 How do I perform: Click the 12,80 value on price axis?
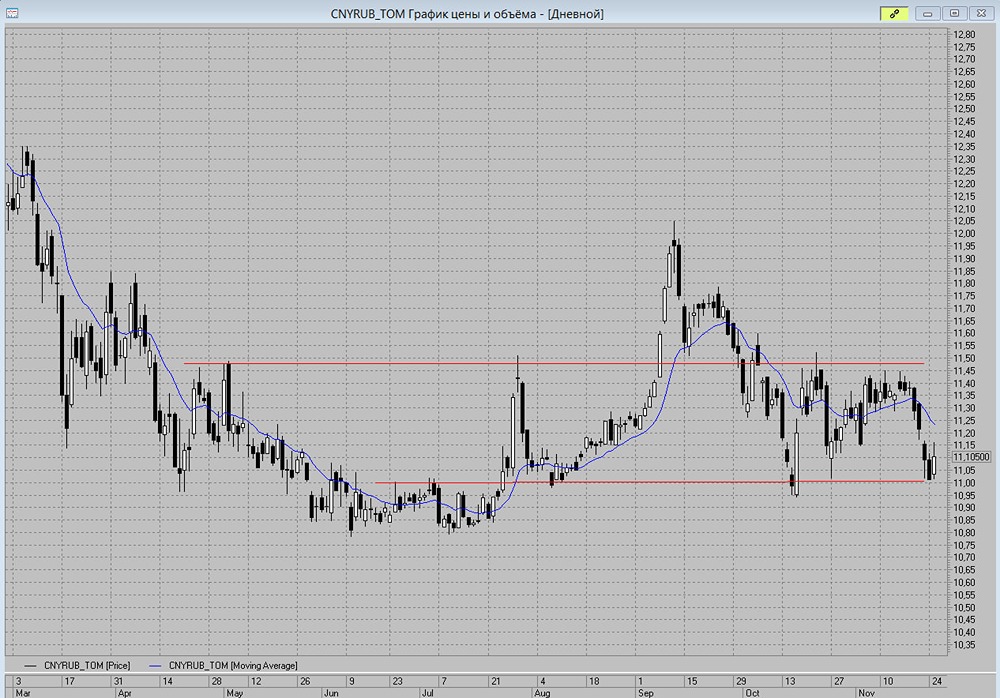pyautogui.click(x=964, y=35)
